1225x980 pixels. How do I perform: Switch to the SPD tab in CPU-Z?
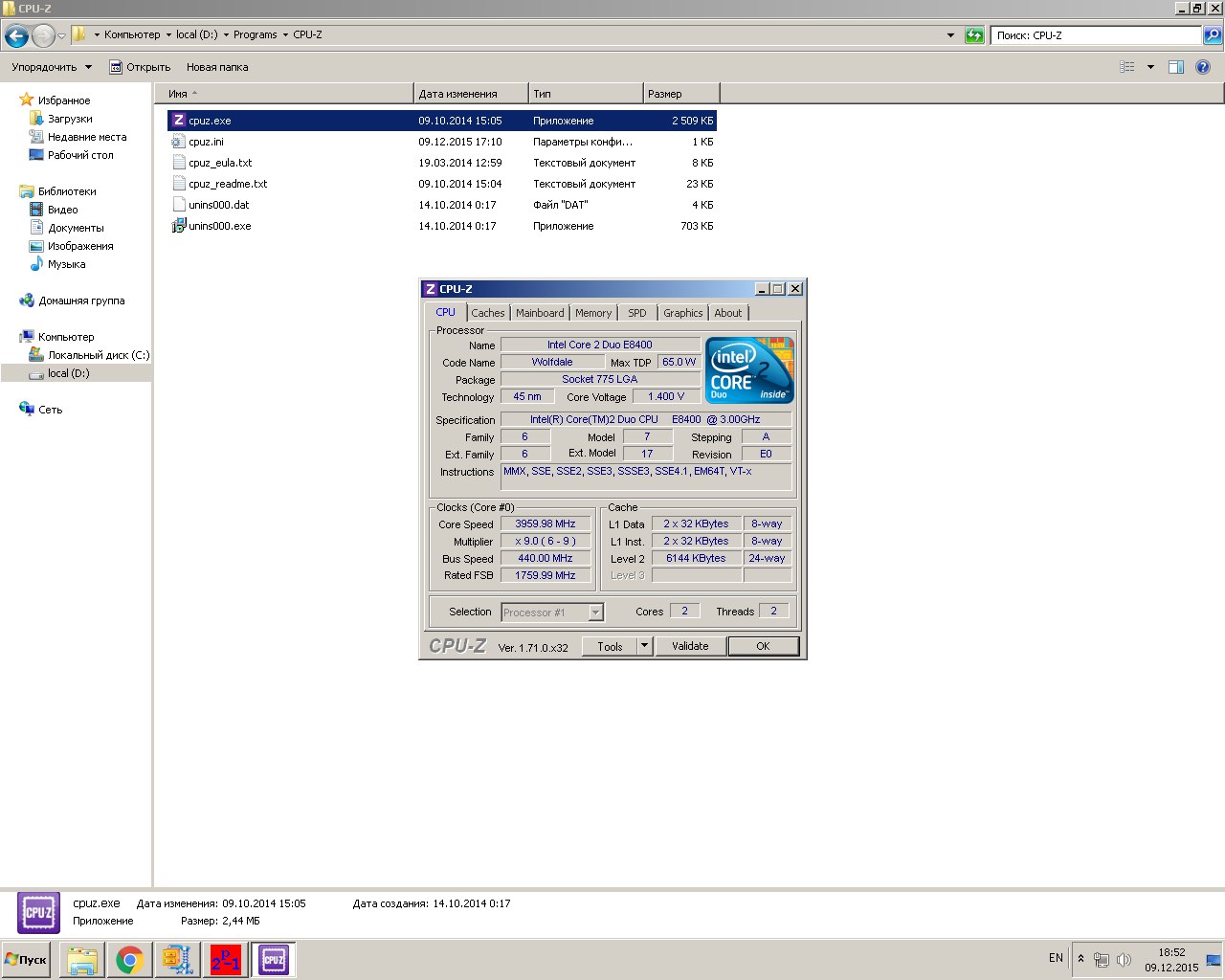(x=637, y=313)
